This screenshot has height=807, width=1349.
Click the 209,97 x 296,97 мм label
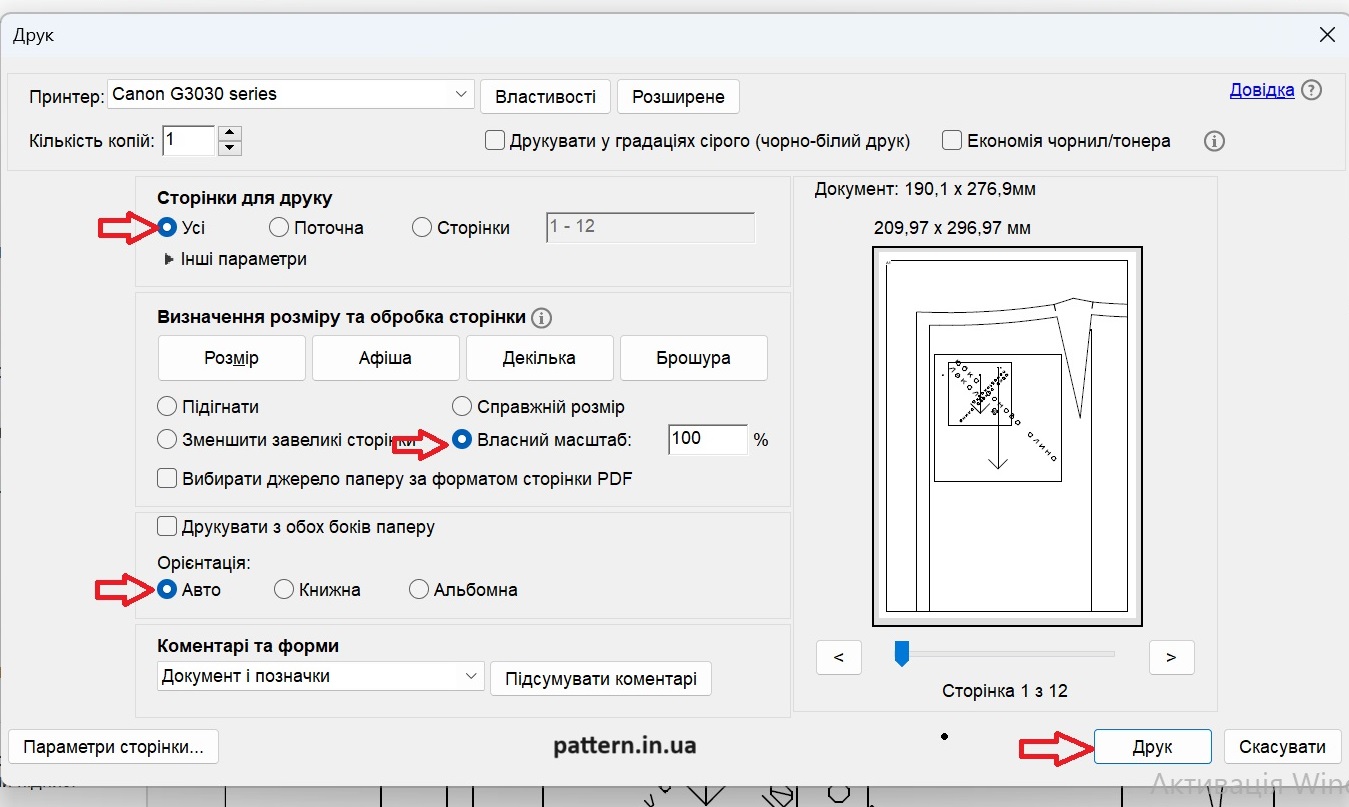click(952, 228)
